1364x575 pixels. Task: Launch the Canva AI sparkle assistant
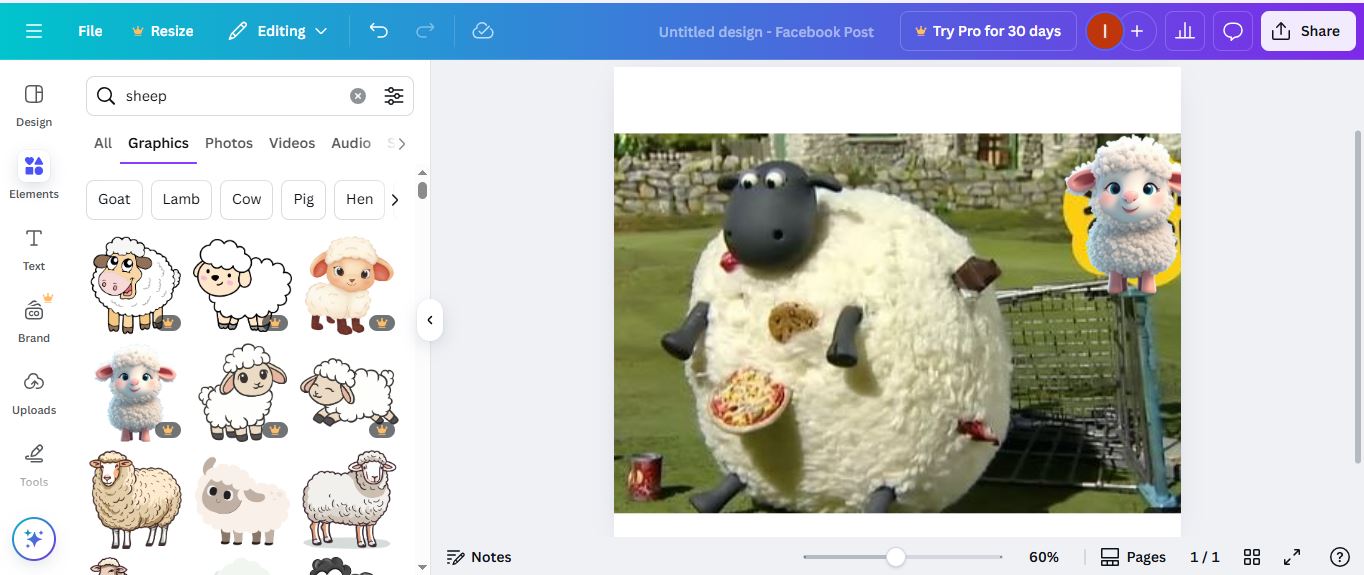(34, 540)
